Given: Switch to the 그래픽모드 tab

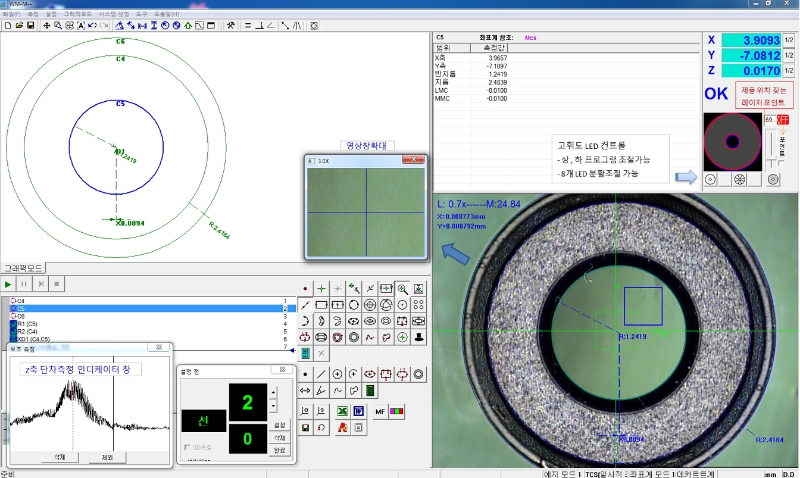Looking at the screenshot, I should click(x=22, y=268).
